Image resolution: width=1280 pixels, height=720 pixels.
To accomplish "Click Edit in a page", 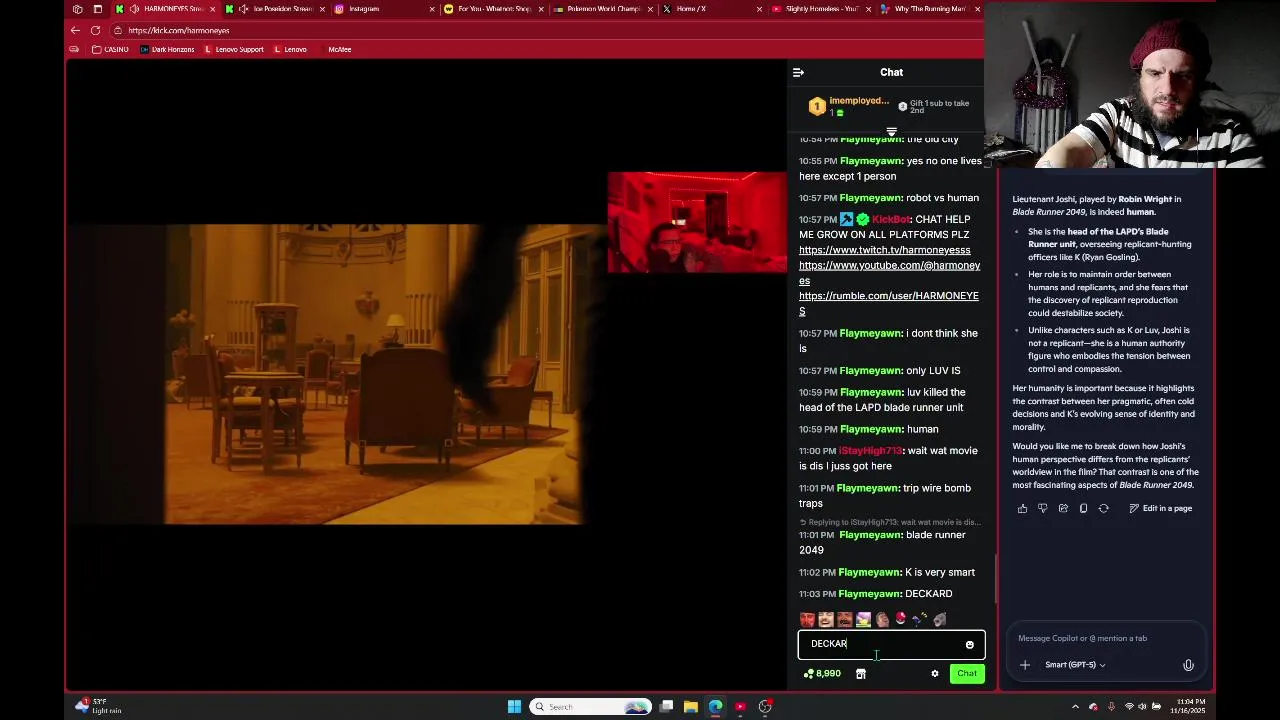I will point(1161,509).
